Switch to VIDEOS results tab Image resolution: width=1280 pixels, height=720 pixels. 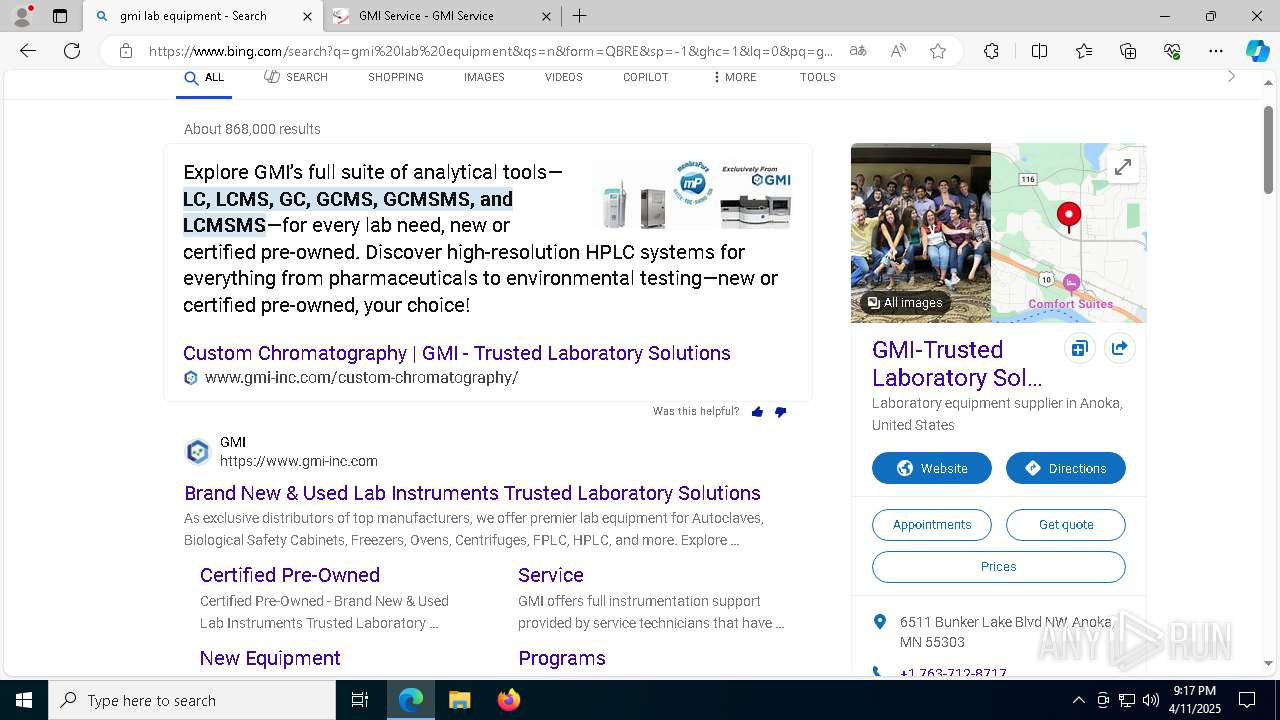point(564,77)
